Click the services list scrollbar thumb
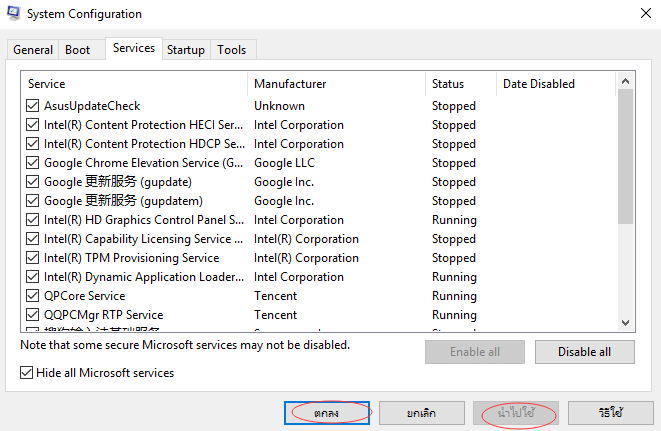The image size is (661, 431). pyautogui.click(x=626, y=156)
